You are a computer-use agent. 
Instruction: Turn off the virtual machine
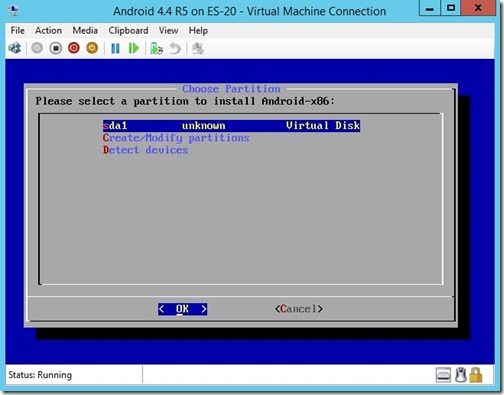point(56,48)
